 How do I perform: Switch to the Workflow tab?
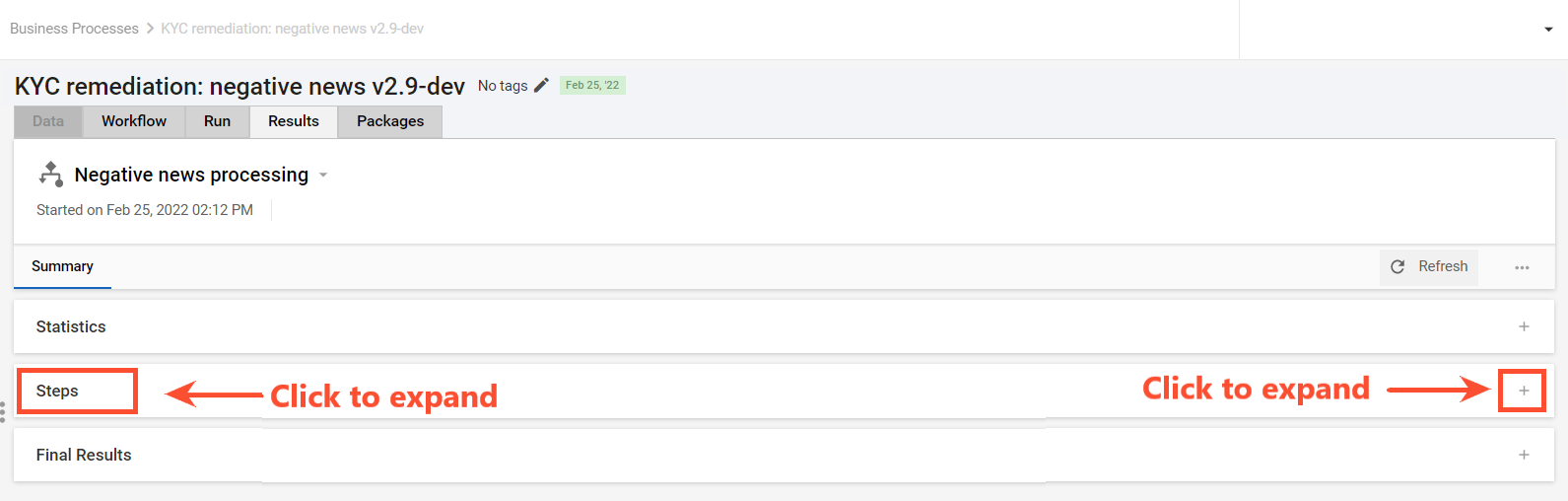[134, 121]
